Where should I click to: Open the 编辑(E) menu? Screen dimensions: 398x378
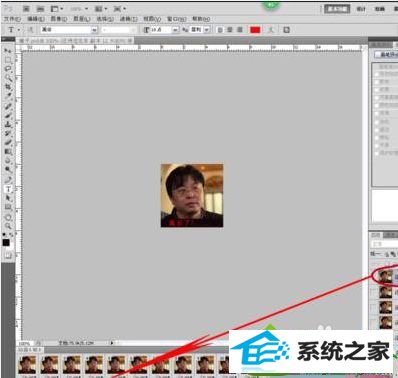click(36, 19)
